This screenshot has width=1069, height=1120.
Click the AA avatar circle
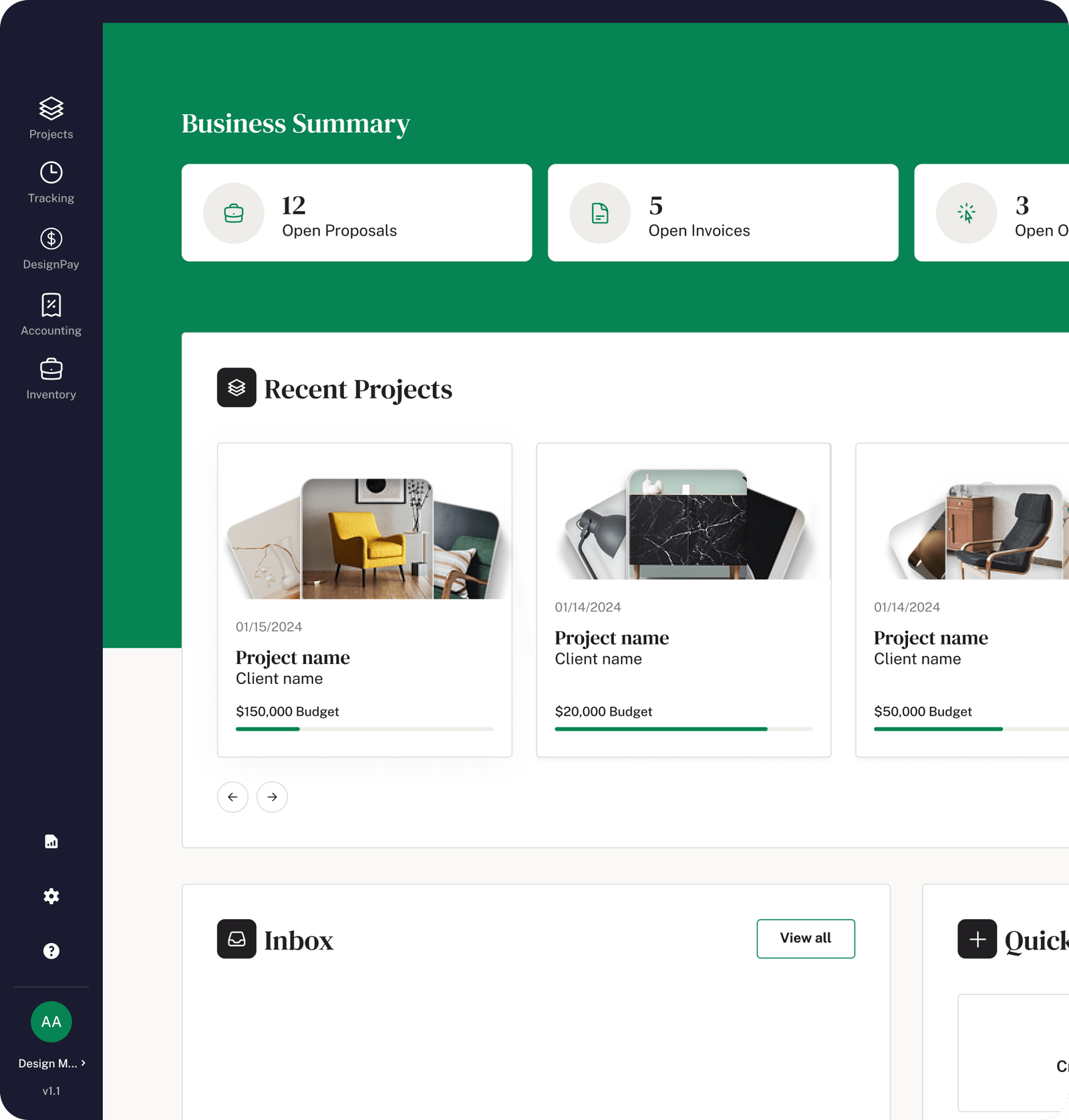[x=51, y=1022]
